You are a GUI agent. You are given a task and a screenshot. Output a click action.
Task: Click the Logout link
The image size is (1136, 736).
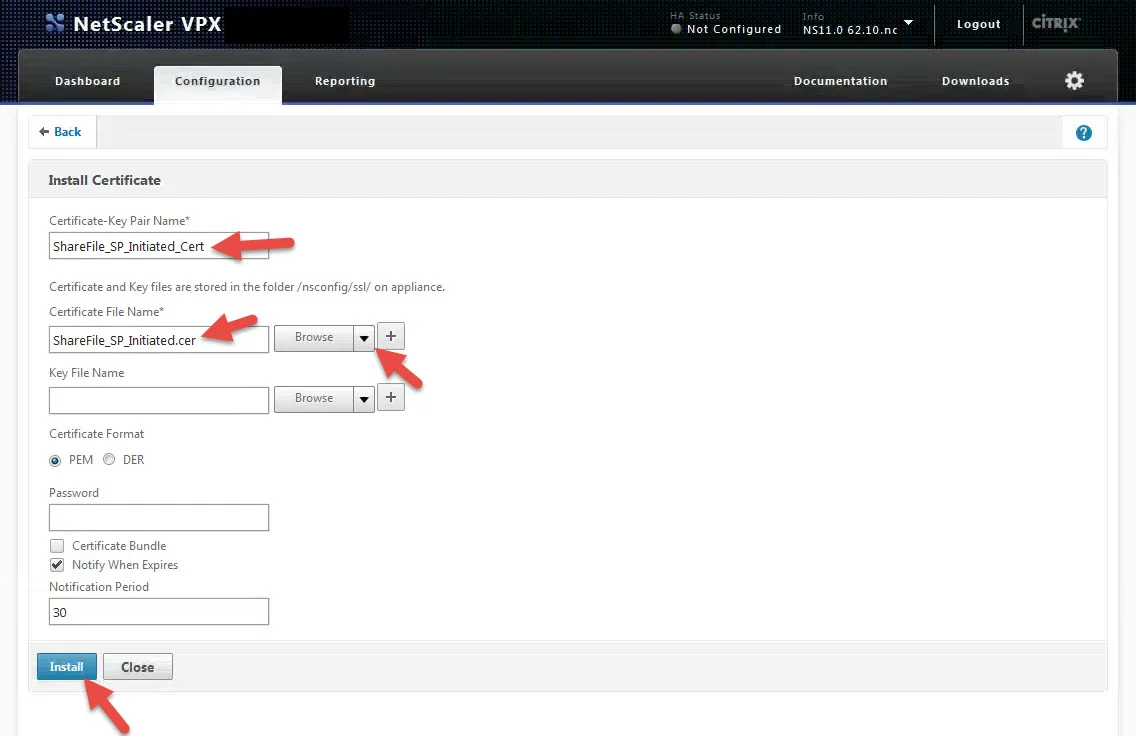point(978,24)
